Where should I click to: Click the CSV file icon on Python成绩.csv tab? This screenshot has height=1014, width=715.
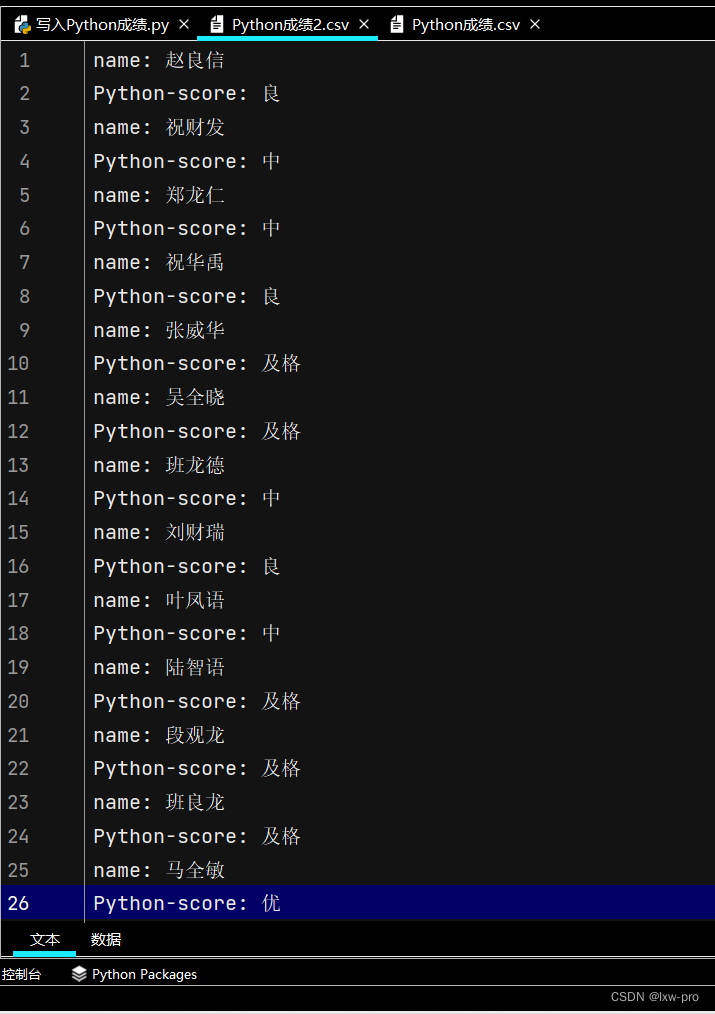397,25
